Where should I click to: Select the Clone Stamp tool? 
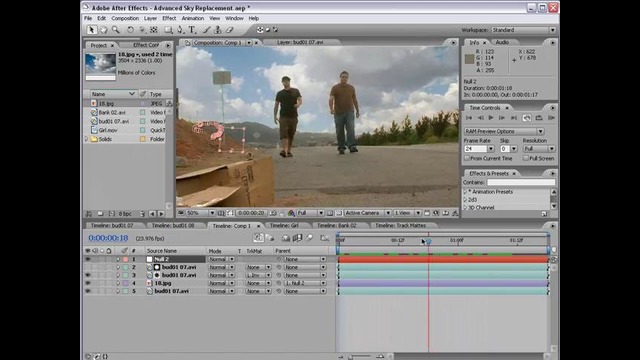click(218, 30)
